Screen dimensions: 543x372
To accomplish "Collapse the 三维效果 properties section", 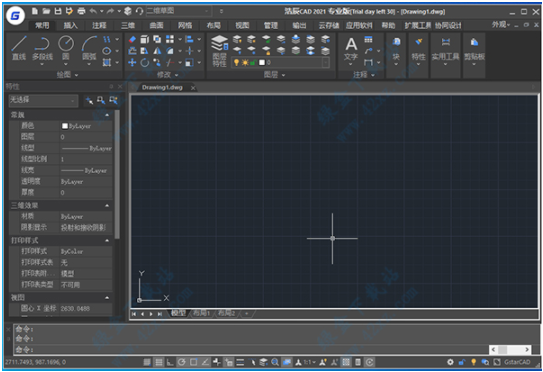I will point(107,205).
